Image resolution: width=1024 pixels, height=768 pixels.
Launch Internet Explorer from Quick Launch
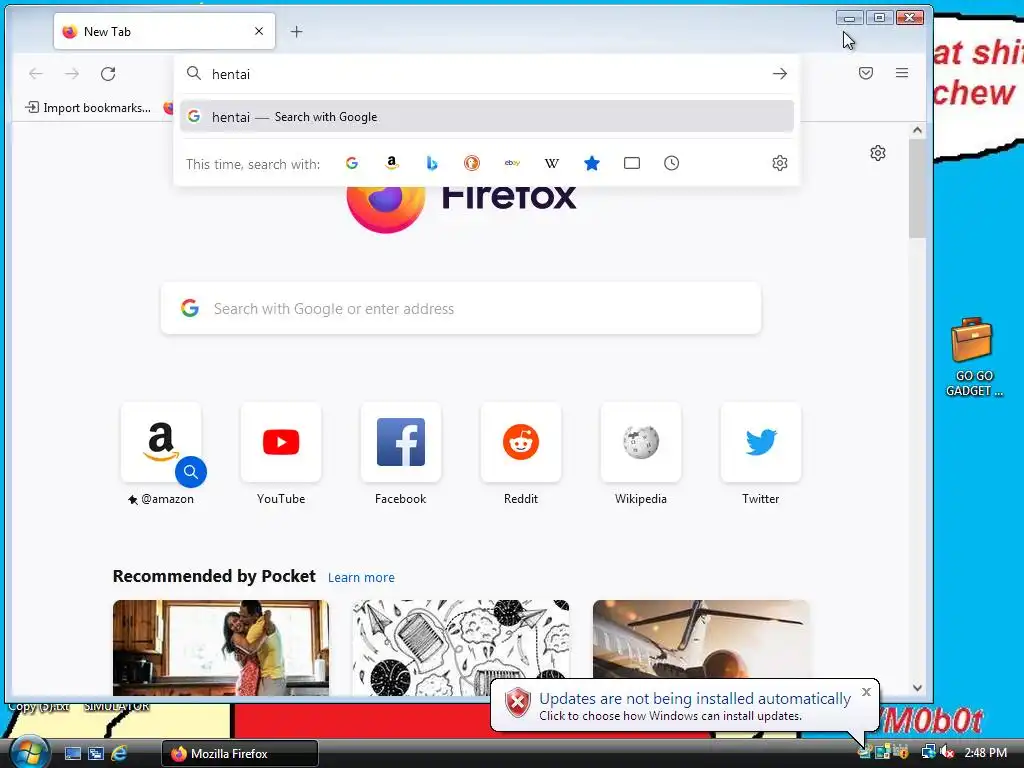[119, 754]
